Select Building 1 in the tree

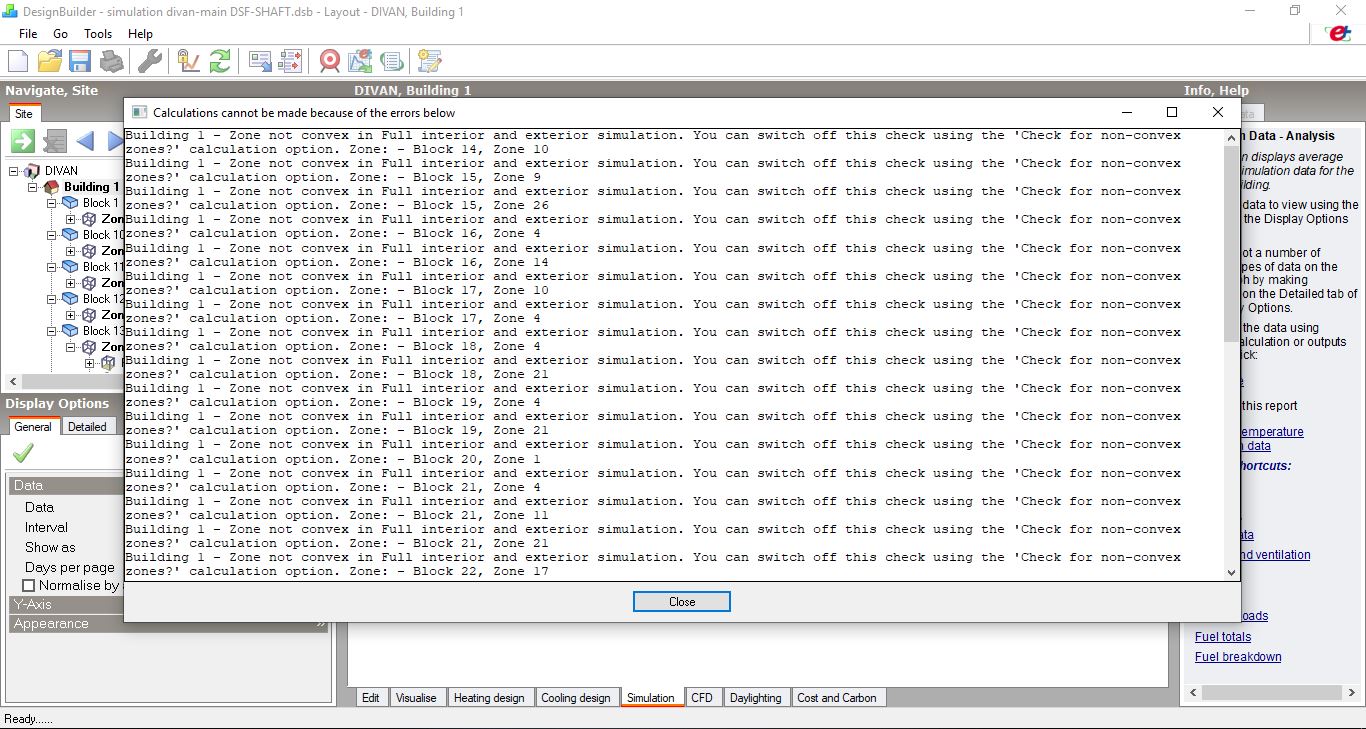click(x=91, y=187)
